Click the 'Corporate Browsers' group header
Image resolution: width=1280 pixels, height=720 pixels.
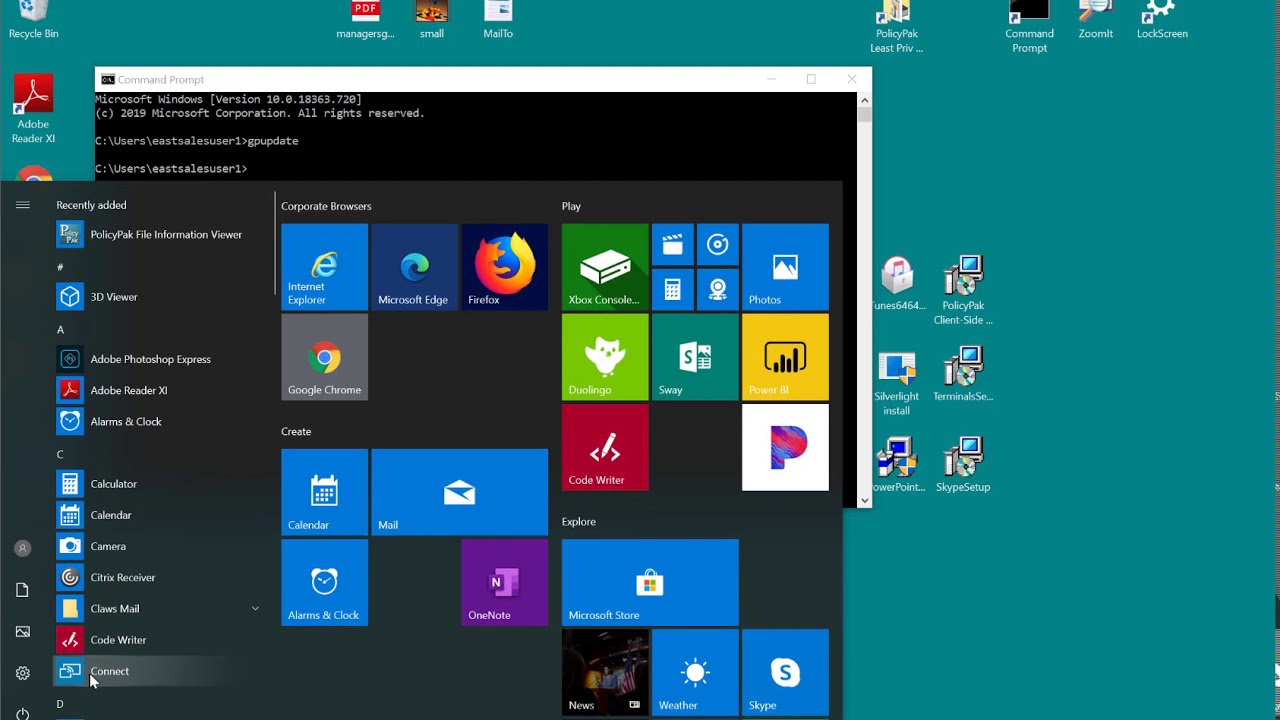326,206
